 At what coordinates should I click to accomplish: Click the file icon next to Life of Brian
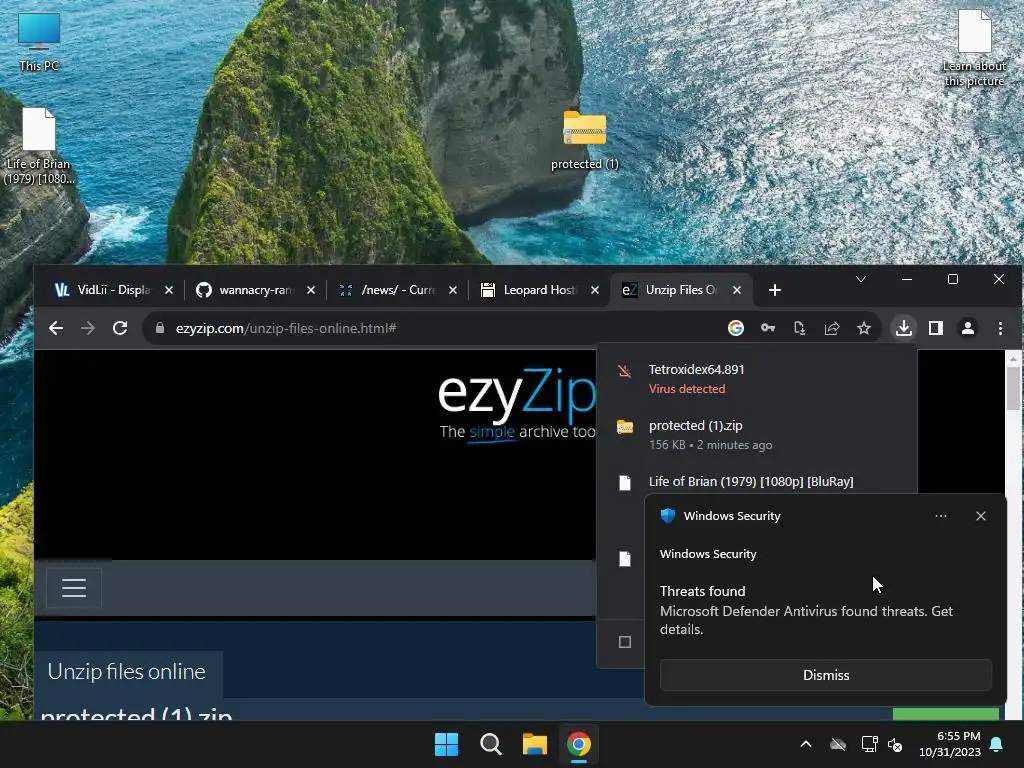point(625,483)
